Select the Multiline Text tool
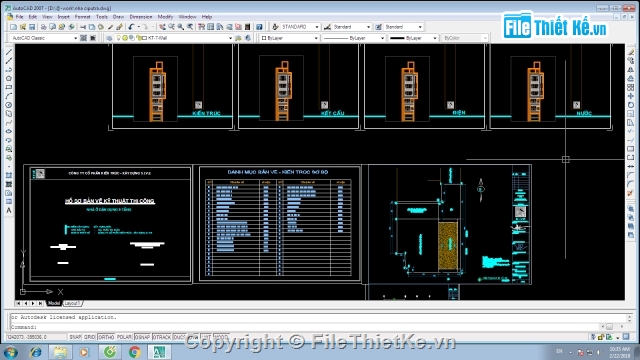Viewport: 640px width, 360px height. (9, 211)
